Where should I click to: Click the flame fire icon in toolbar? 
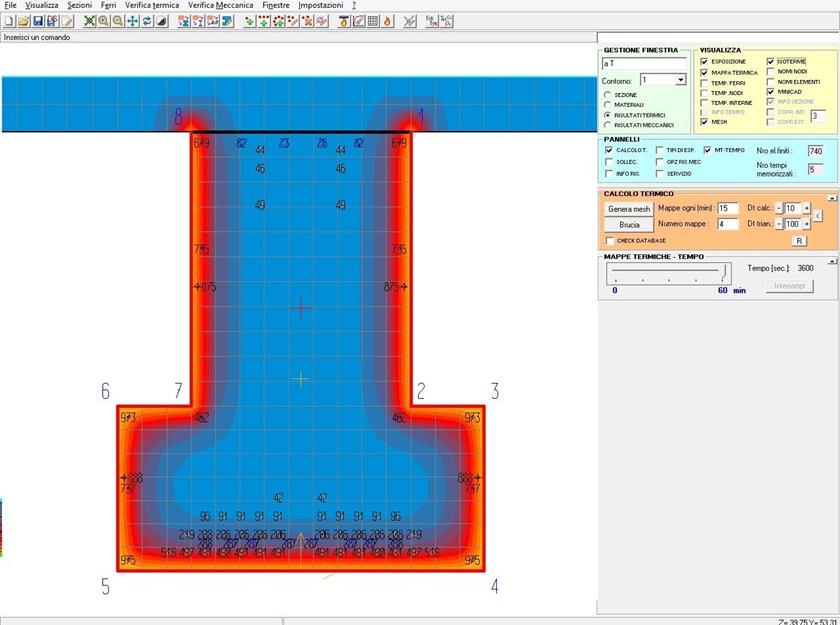pyautogui.click(x=387, y=21)
